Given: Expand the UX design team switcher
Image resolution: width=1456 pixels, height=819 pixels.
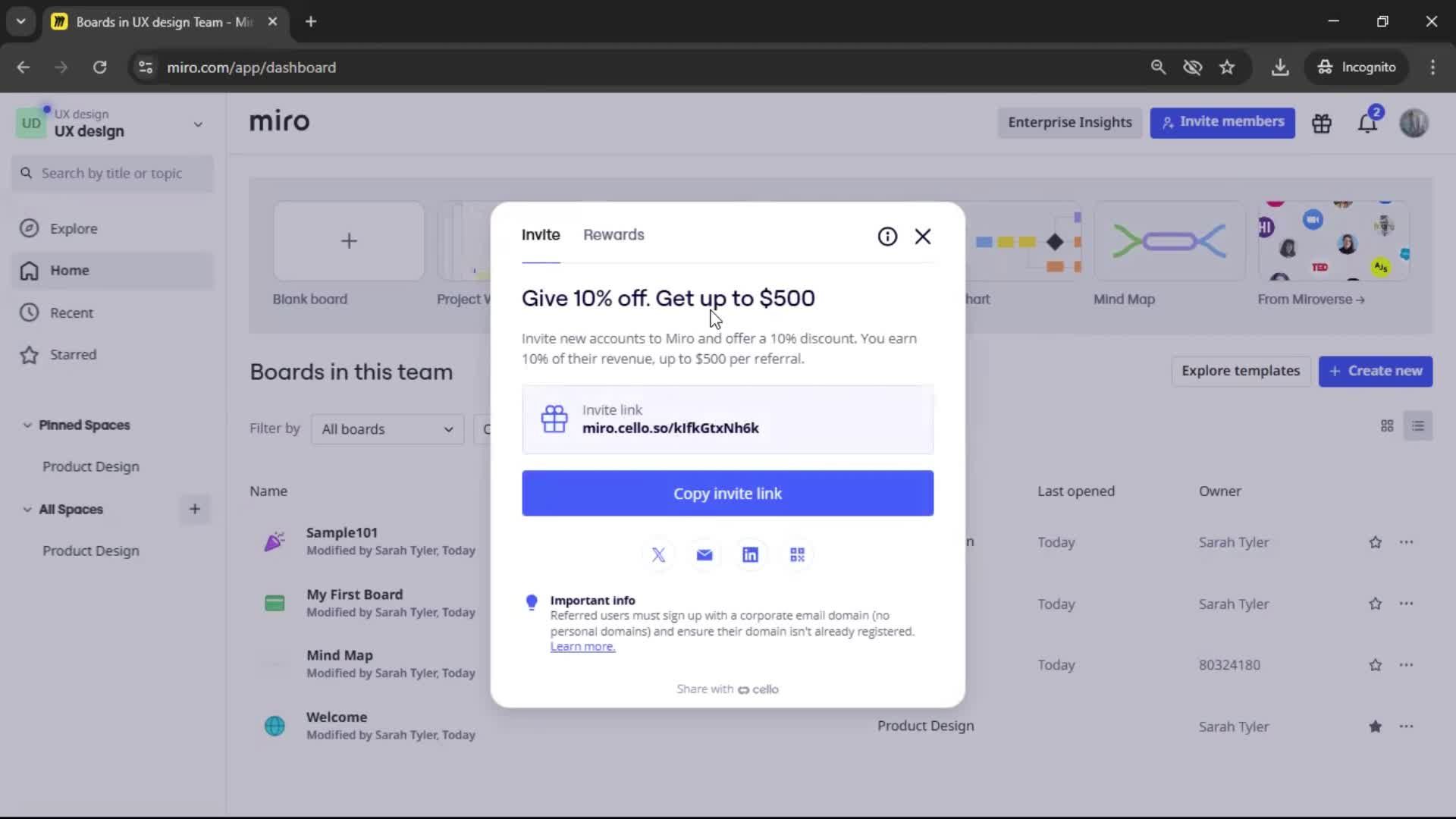Looking at the screenshot, I should pyautogui.click(x=198, y=124).
